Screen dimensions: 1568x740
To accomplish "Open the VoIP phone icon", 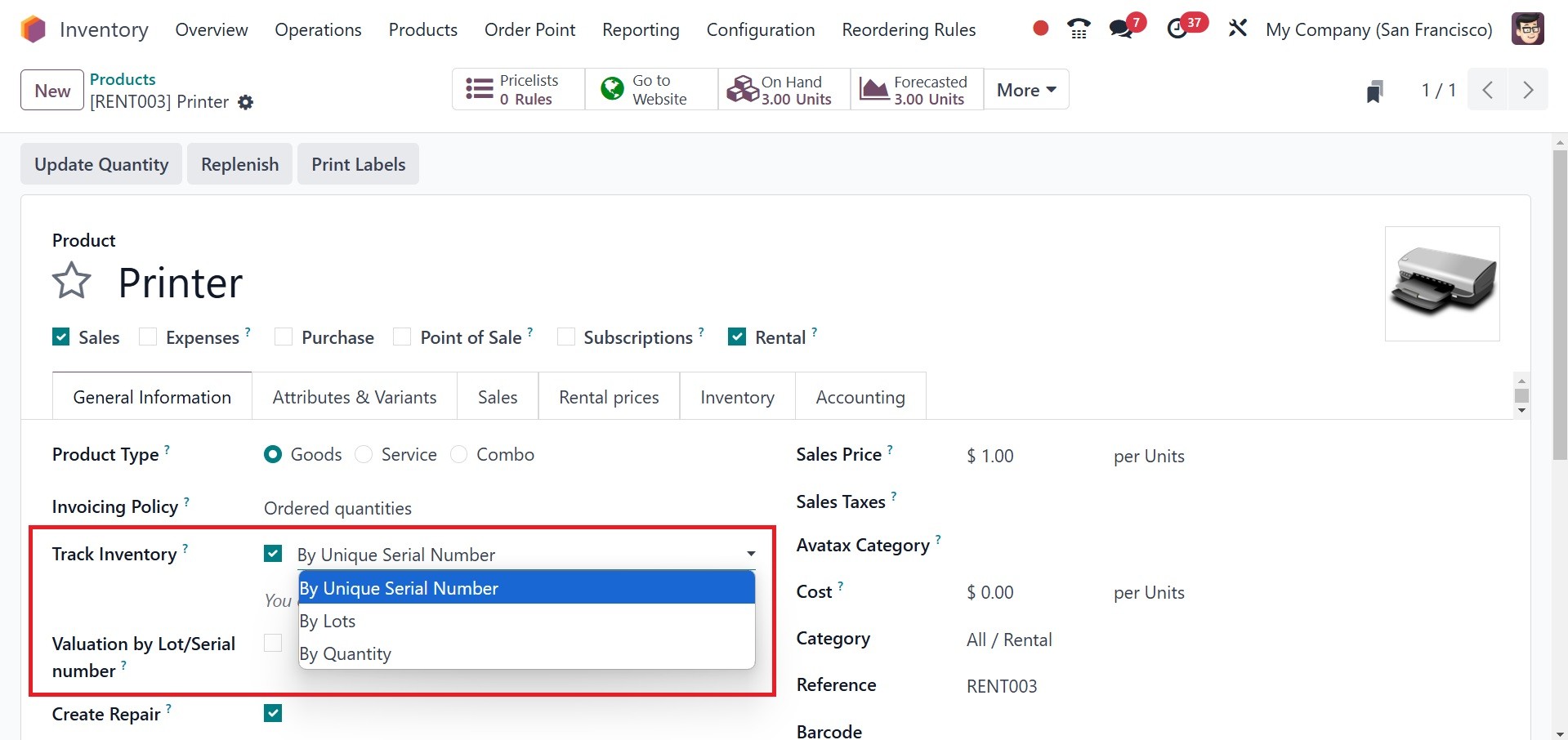I will [1079, 29].
